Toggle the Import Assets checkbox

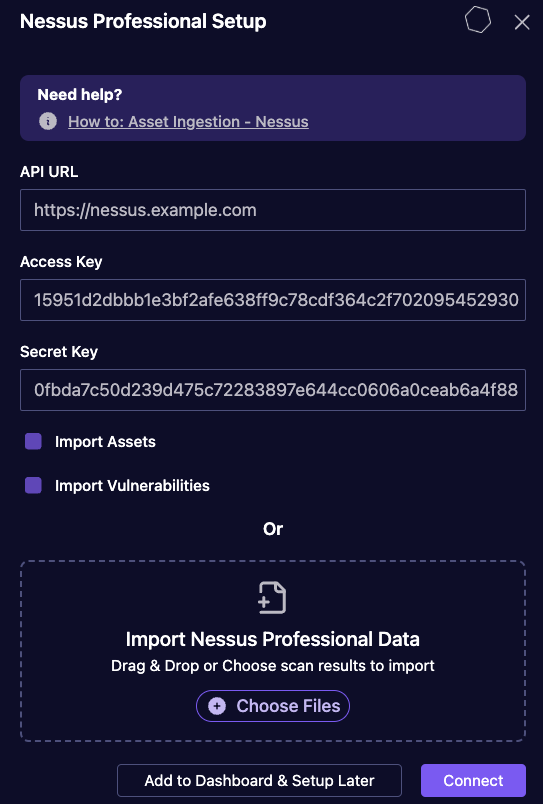[x=33, y=441]
